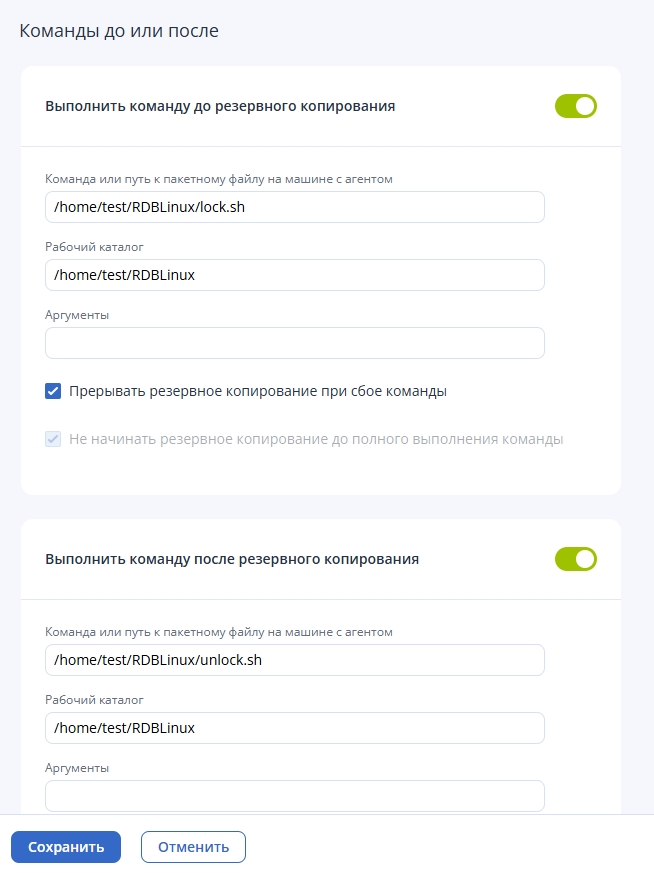The width and height of the screenshot is (654, 873).
Task: Click the "Команды до или после" page heading
Action: 119,31
